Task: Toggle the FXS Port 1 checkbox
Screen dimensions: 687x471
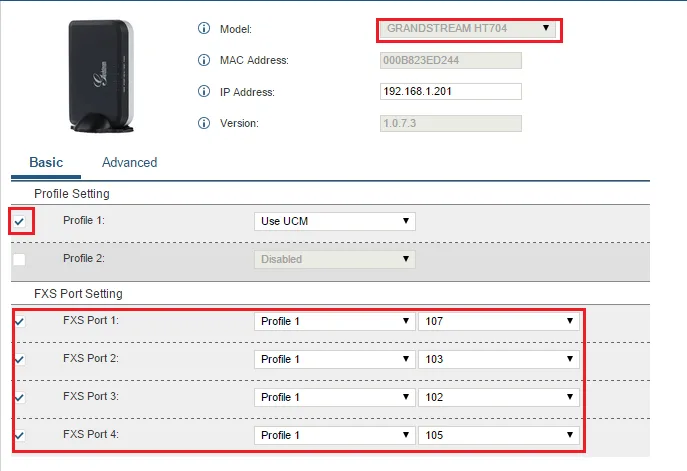Action: [x=20, y=321]
